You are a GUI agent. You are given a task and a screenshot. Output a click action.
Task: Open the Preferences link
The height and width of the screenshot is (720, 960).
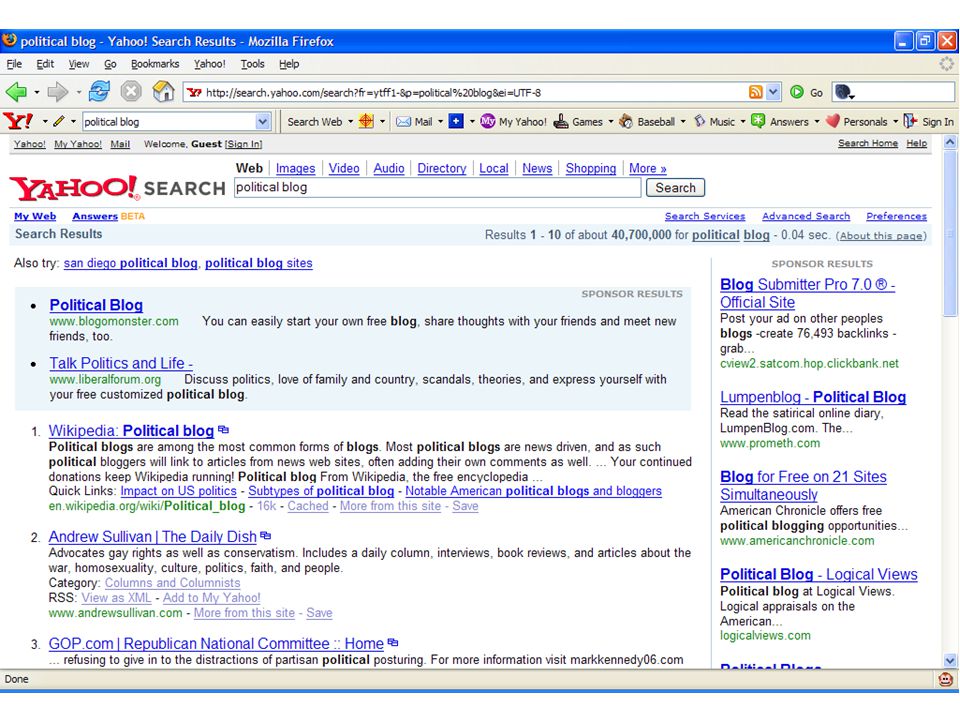tap(896, 216)
